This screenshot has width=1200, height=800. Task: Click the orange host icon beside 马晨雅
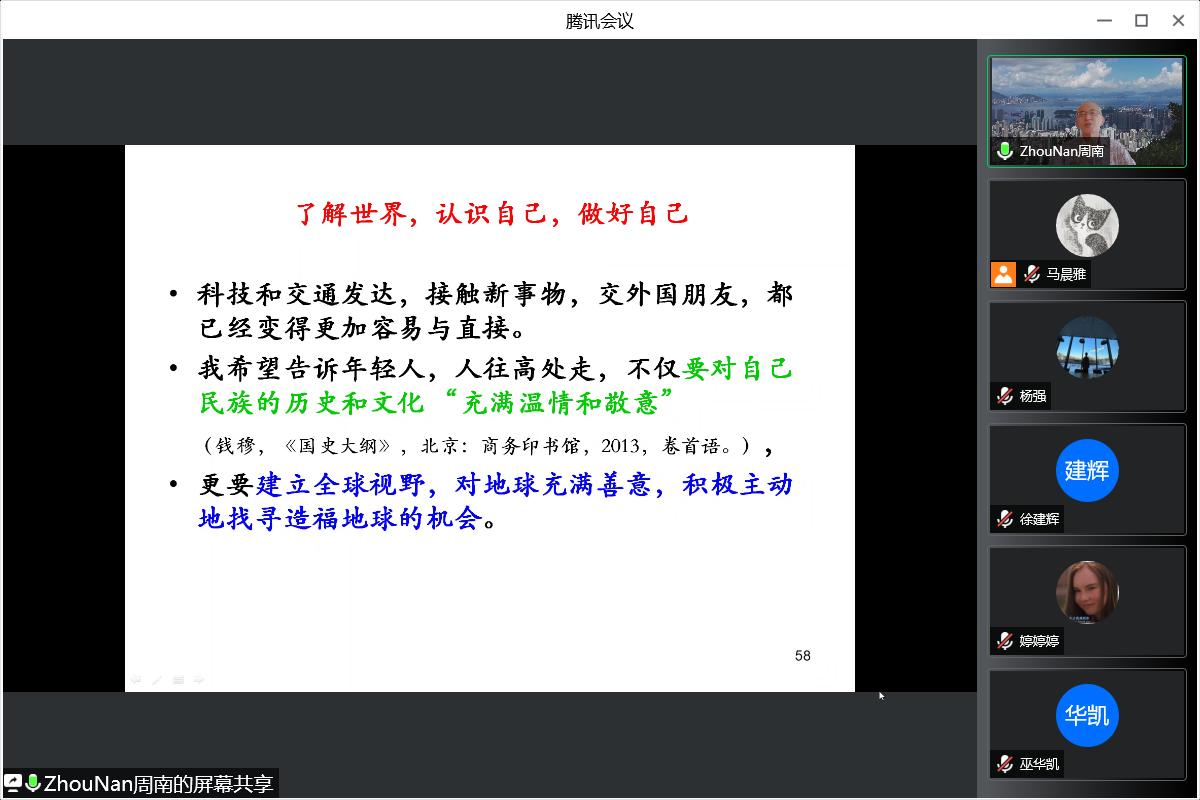pyautogui.click(x=1004, y=274)
